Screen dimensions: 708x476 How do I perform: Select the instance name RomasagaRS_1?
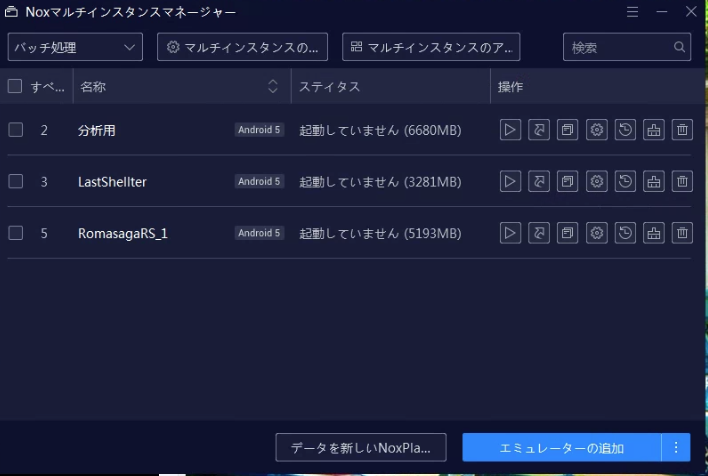(123, 233)
